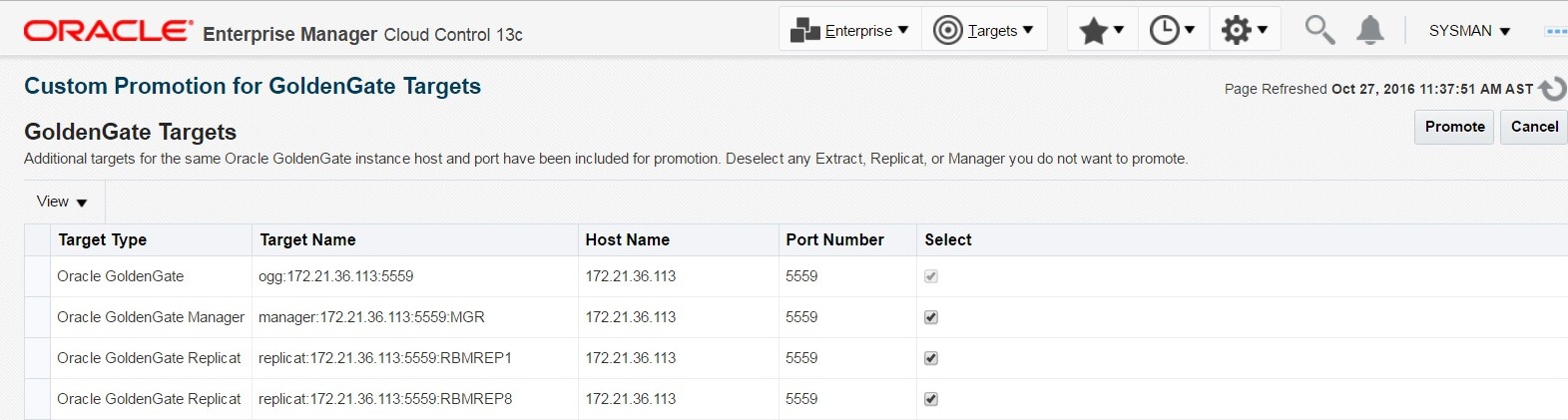Open the History clock menu
The height and width of the screenshot is (420, 1568).
coord(1173,31)
